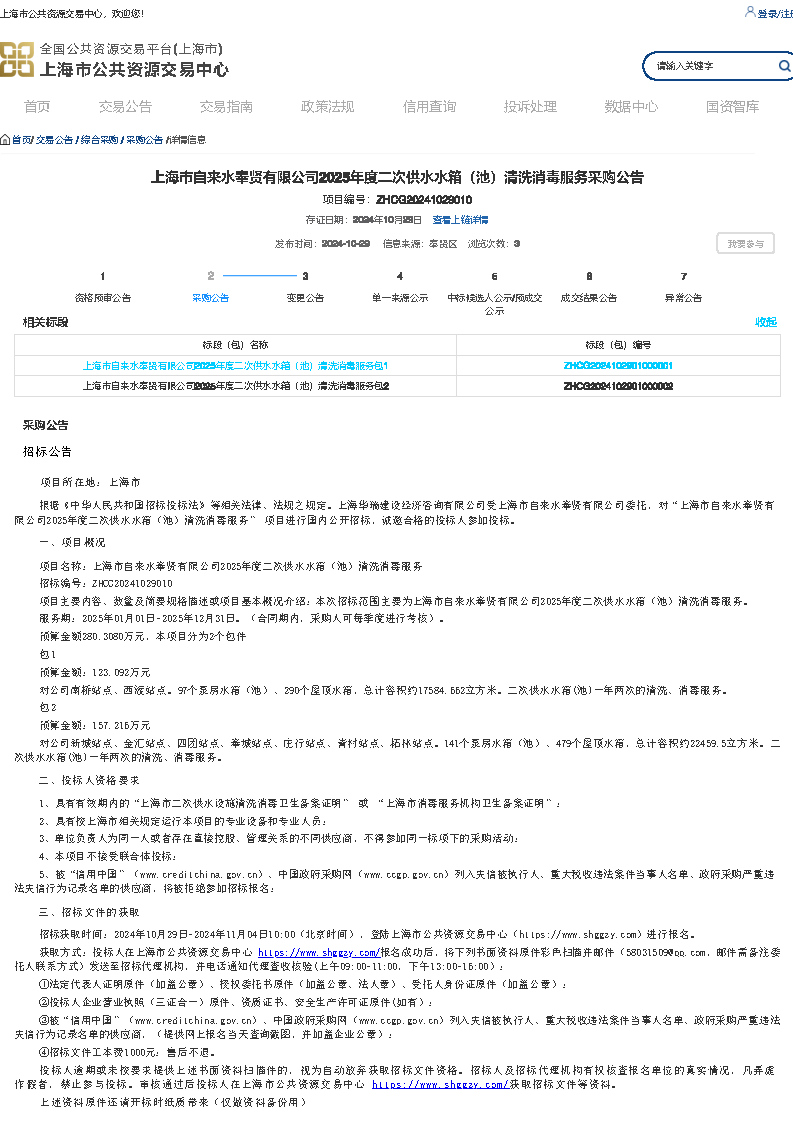Switch to step 7 异常公告
This screenshot has width=793, height=1123.
(683, 297)
